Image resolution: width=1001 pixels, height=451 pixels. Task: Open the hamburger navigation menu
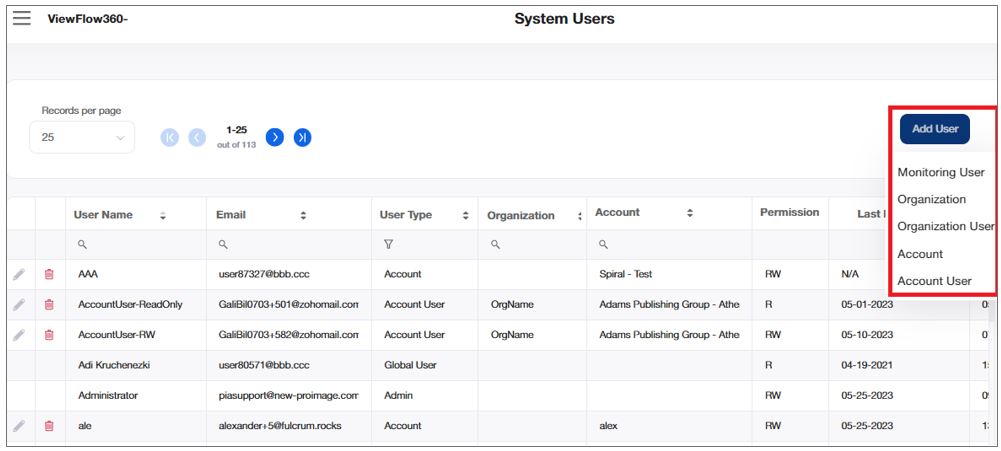click(21, 18)
